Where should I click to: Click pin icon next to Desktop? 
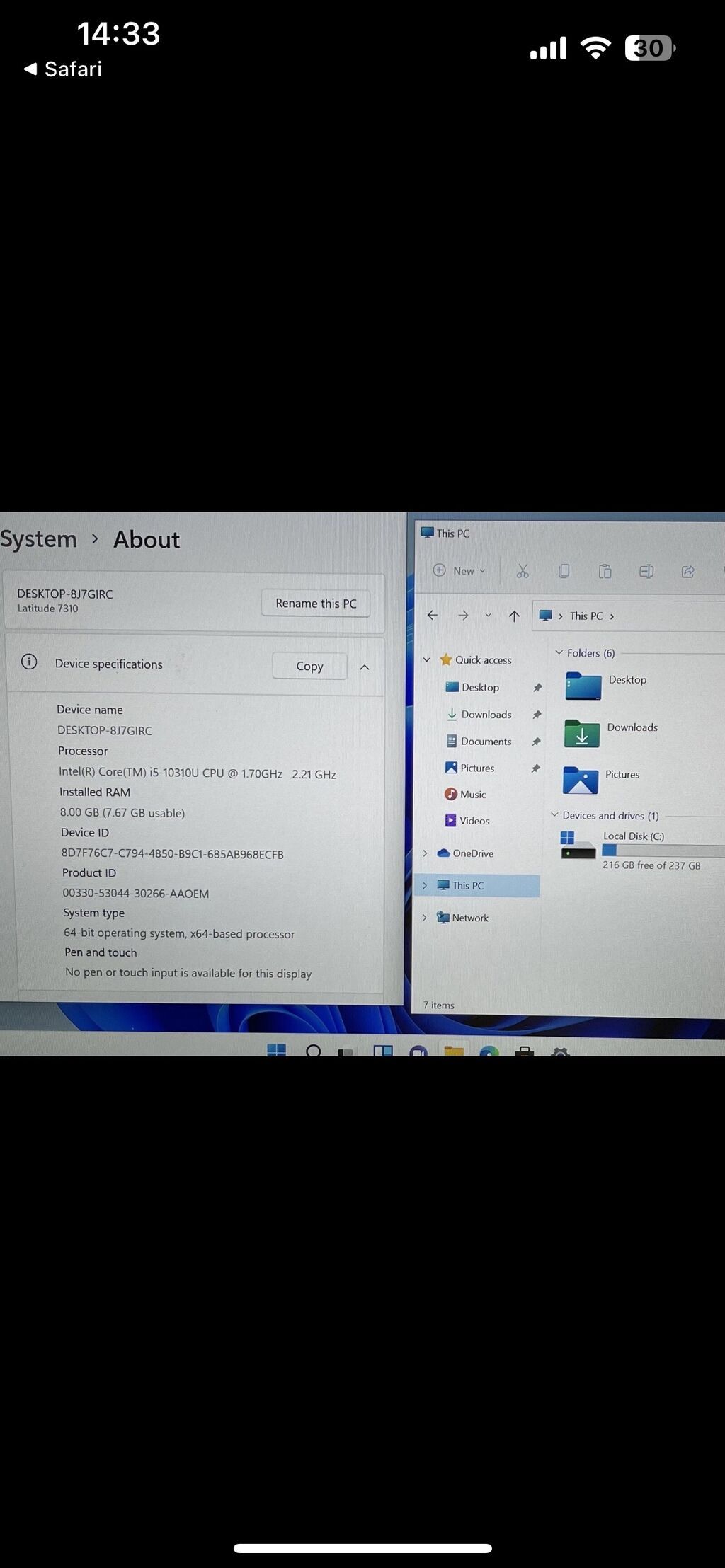click(x=537, y=687)
